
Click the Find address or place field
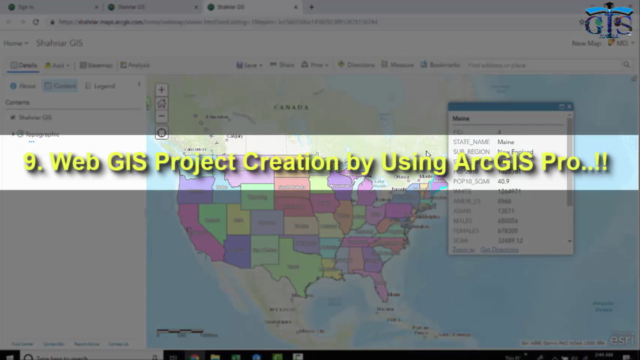click(544, 65)
